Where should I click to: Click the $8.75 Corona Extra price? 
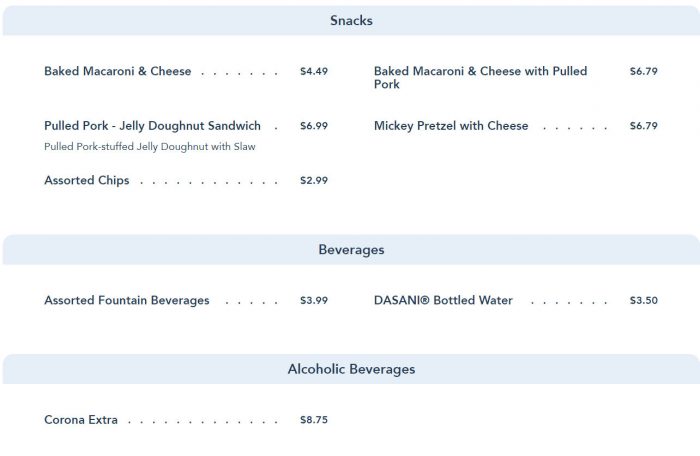[x=314, y=420]
